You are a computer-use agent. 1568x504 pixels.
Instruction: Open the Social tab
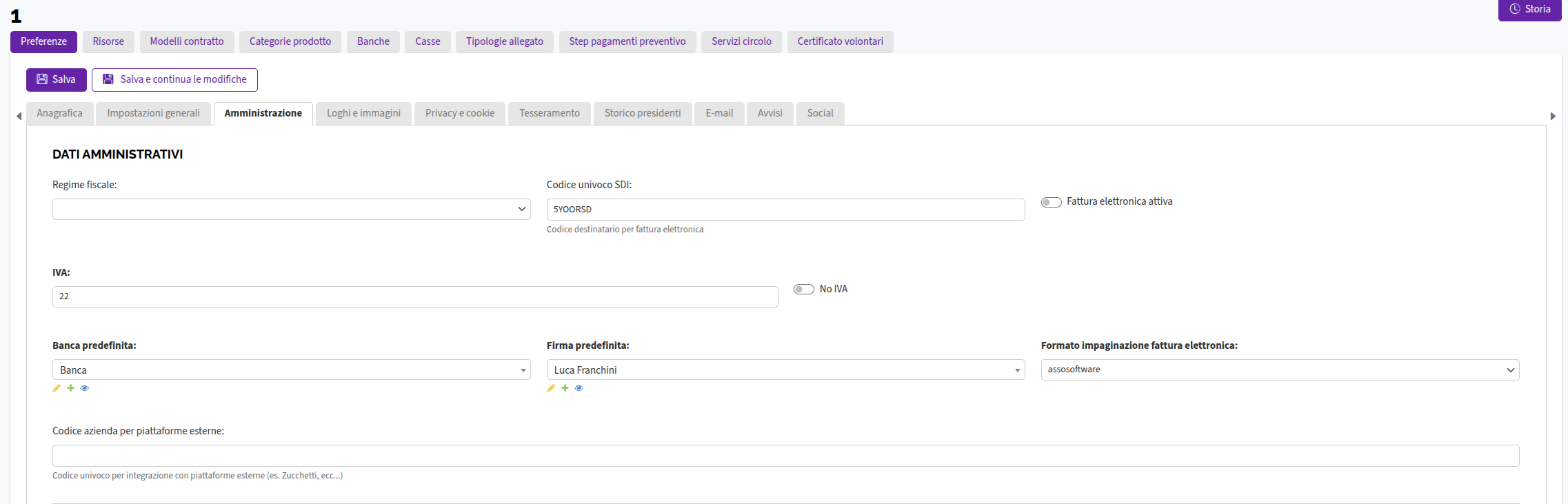(821, 113)
